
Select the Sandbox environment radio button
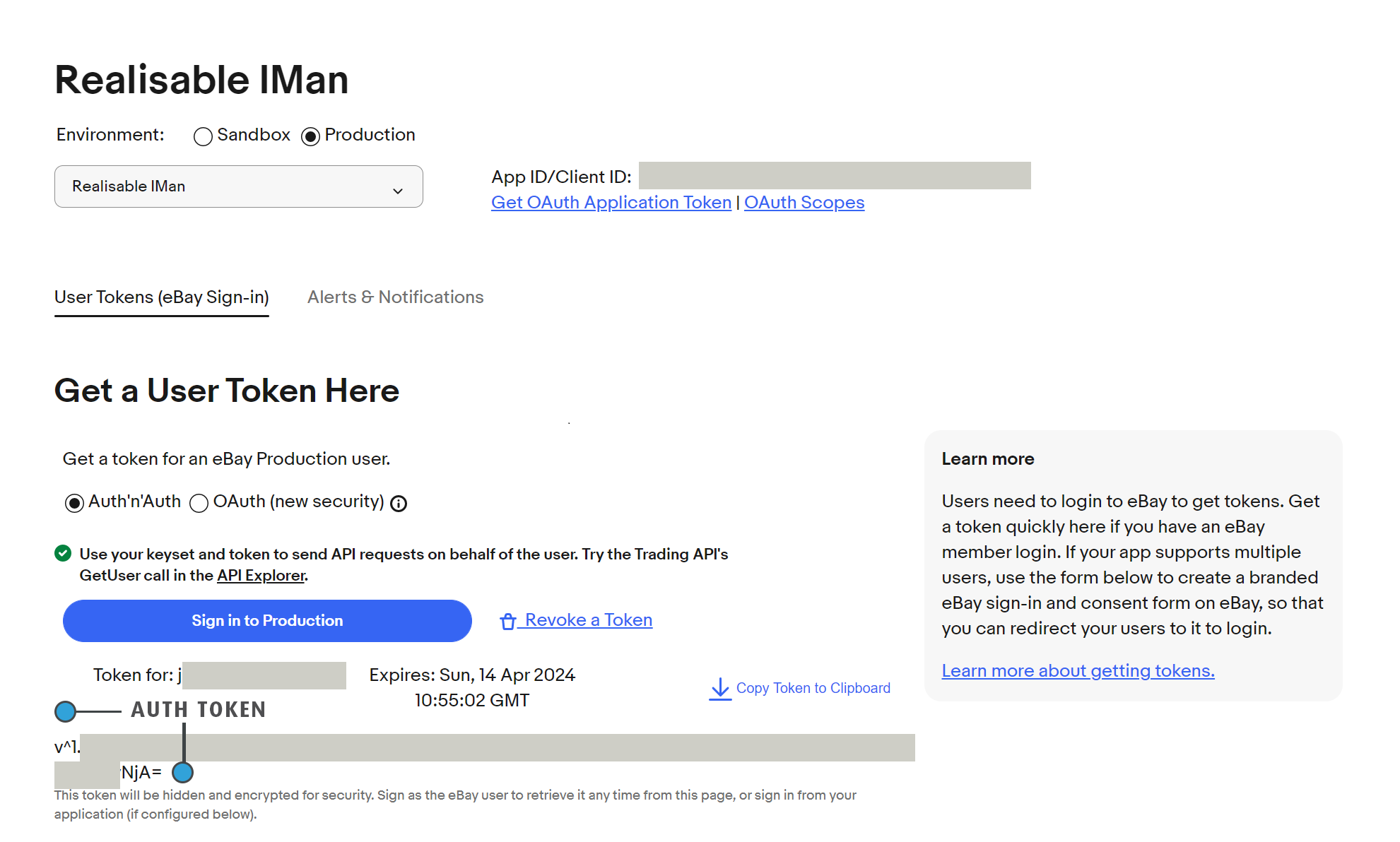(203, 136)
